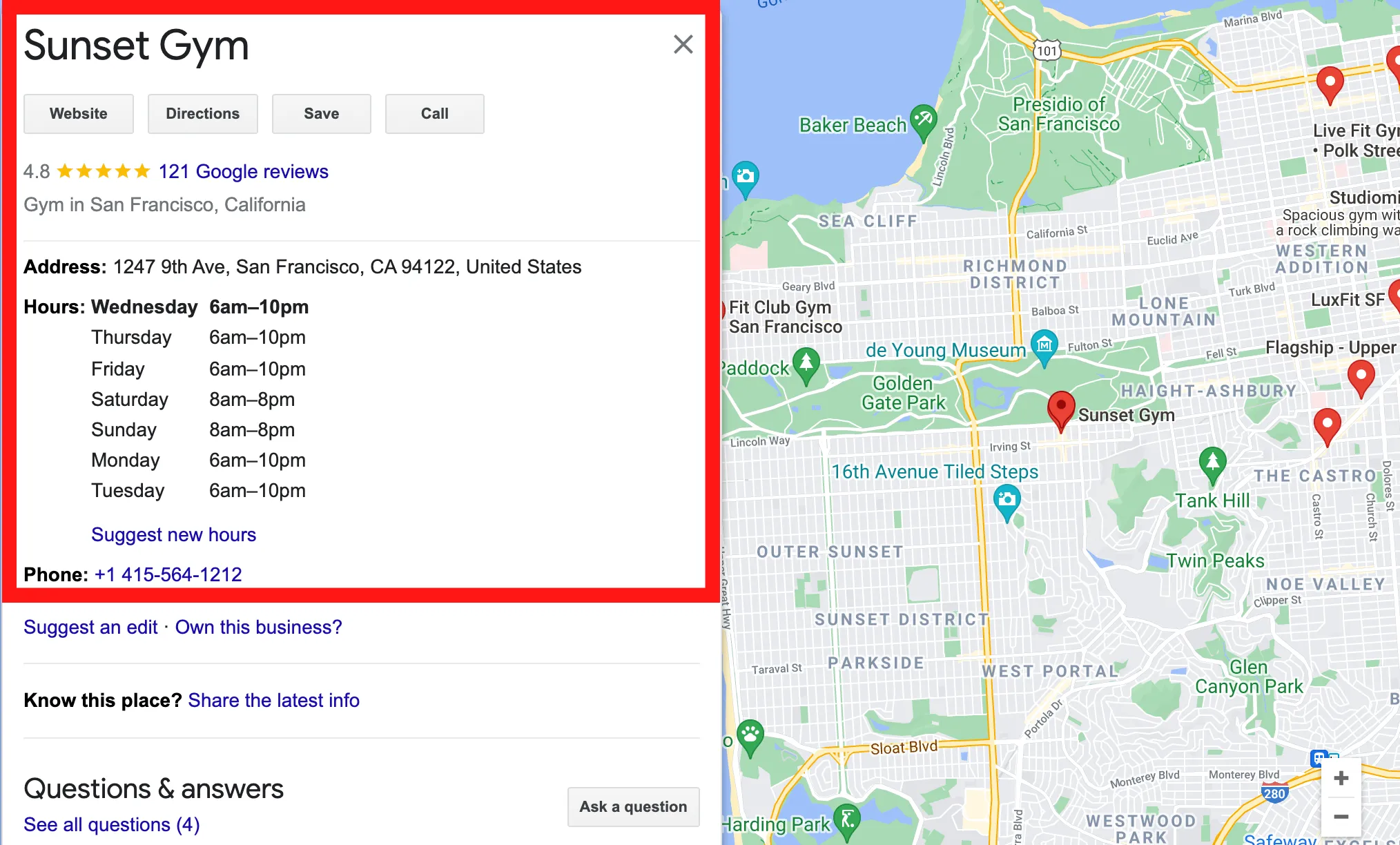Click Own this business link
Image resolution: width=1400 pixels, height=845 pixels.
pos(258,627)
